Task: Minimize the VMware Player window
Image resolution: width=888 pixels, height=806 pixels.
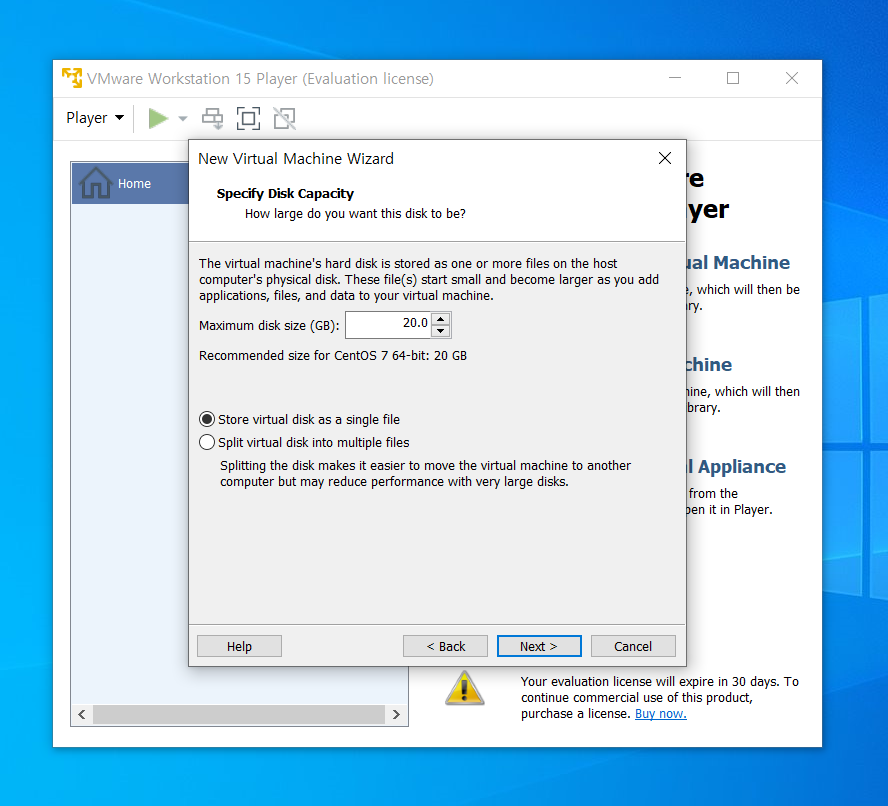Action: click(675, 78)
